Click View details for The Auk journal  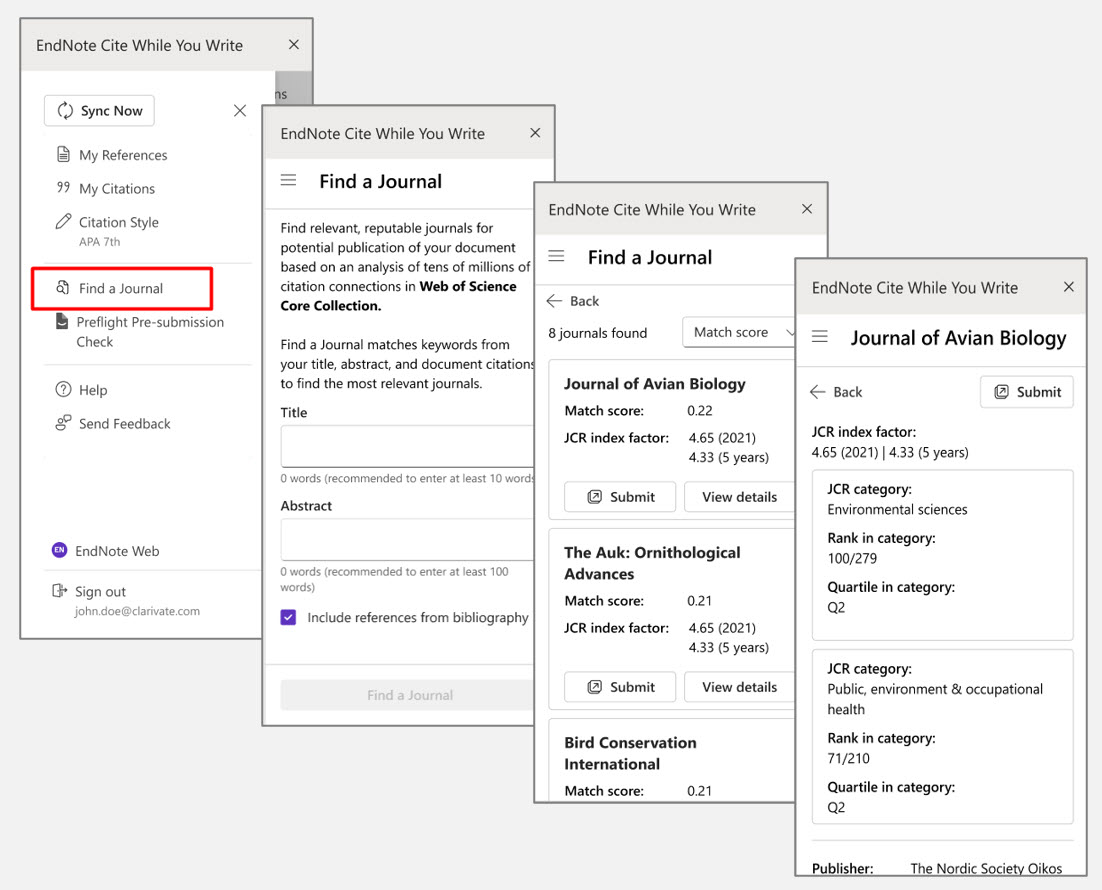click(x=739, y=687)
